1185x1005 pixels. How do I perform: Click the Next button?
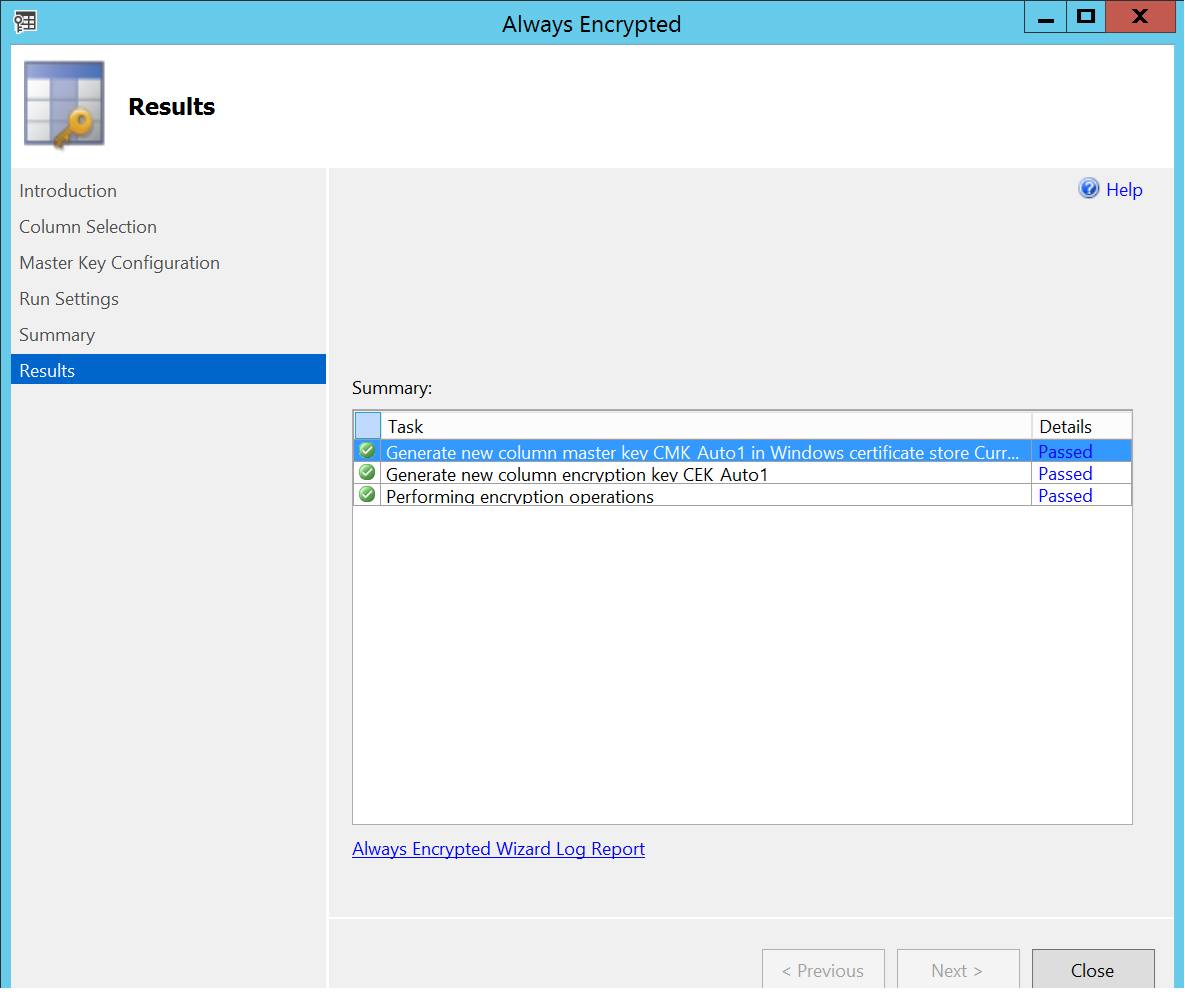[958, 970]
